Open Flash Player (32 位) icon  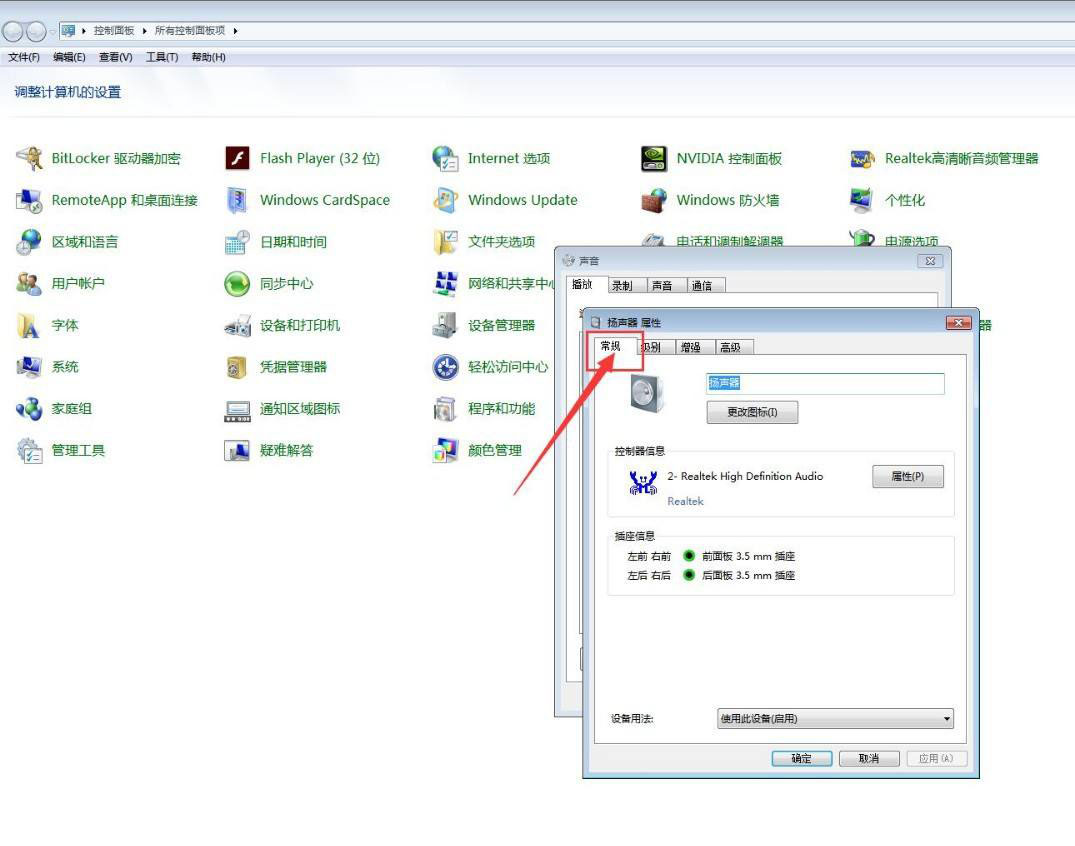tap(237, 158)
